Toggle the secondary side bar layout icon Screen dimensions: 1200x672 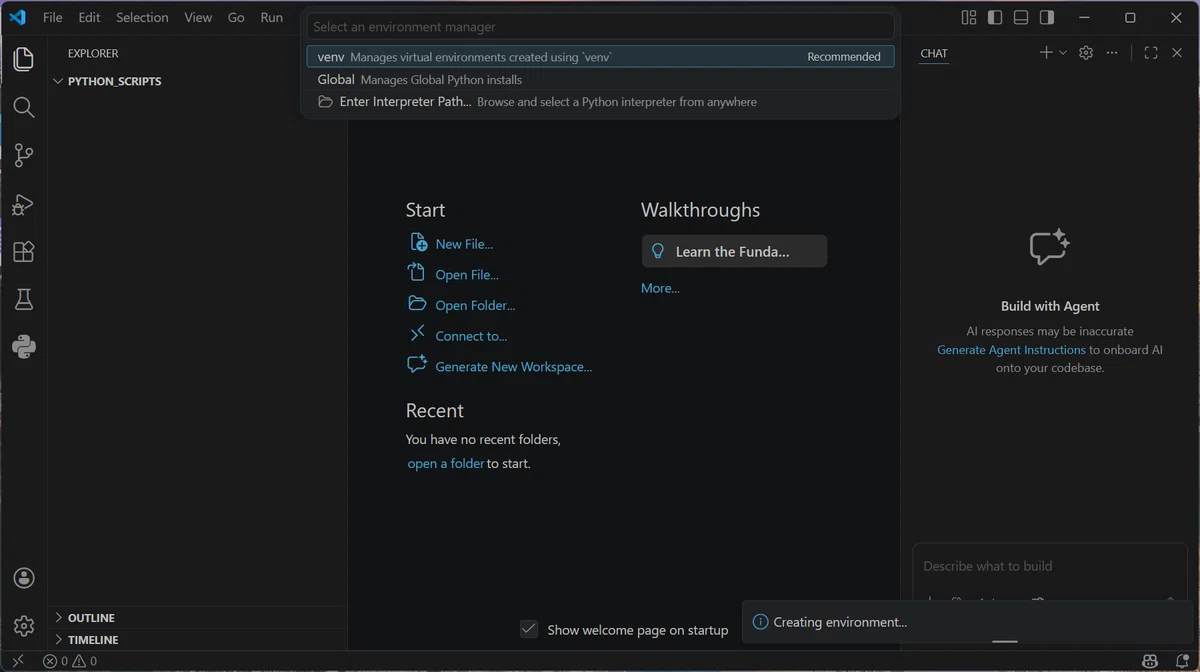pyautogui.click(x=1046, y=17)
